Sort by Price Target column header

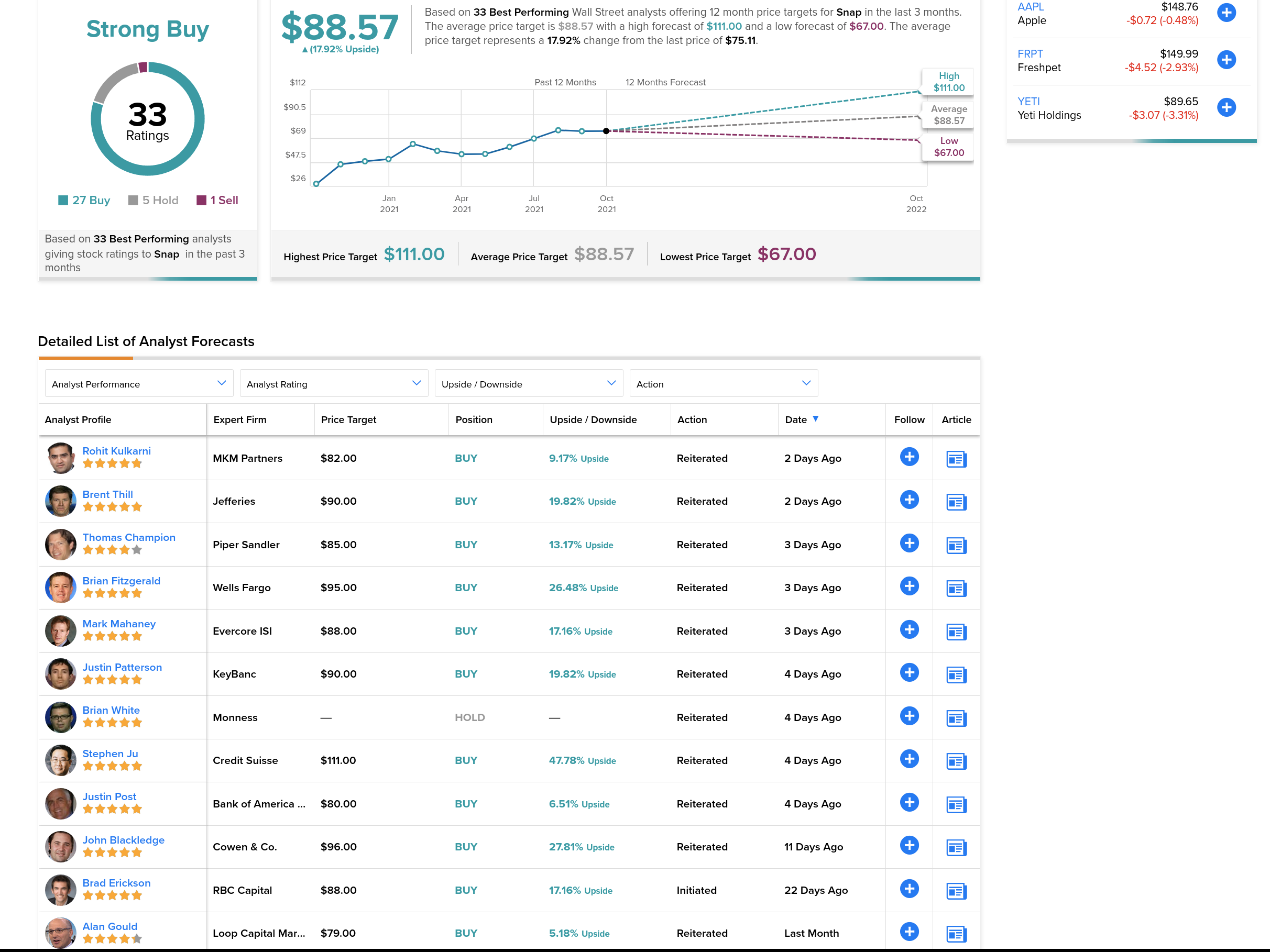coord(348,419)
